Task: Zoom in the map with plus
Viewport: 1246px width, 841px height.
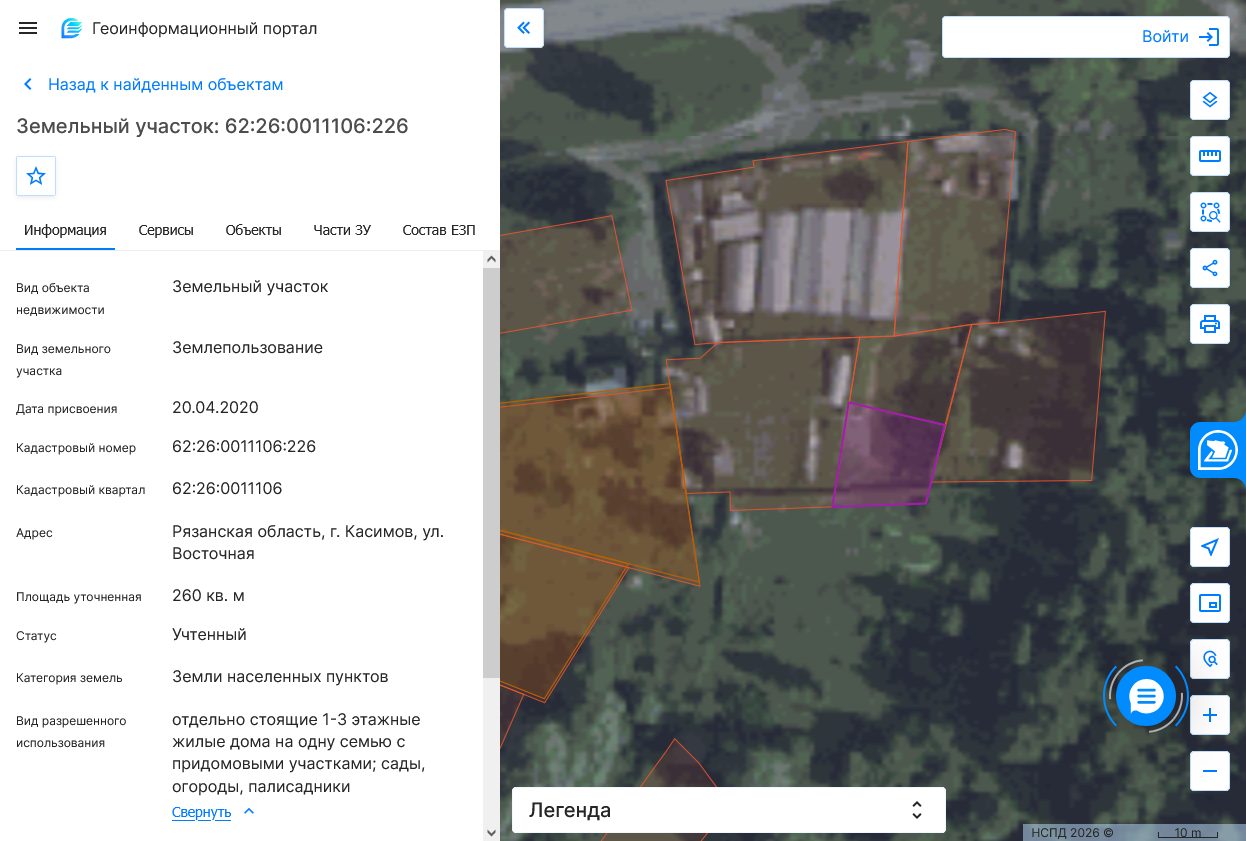Action: click(x=1210, y=715)
